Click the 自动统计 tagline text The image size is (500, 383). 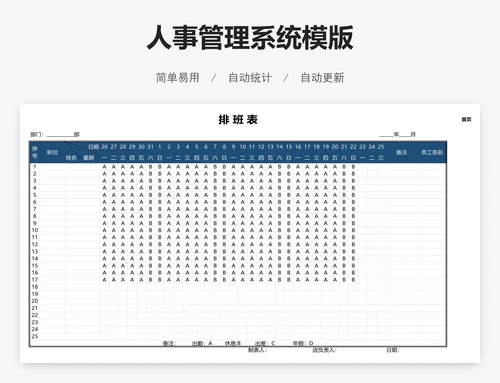250,78
